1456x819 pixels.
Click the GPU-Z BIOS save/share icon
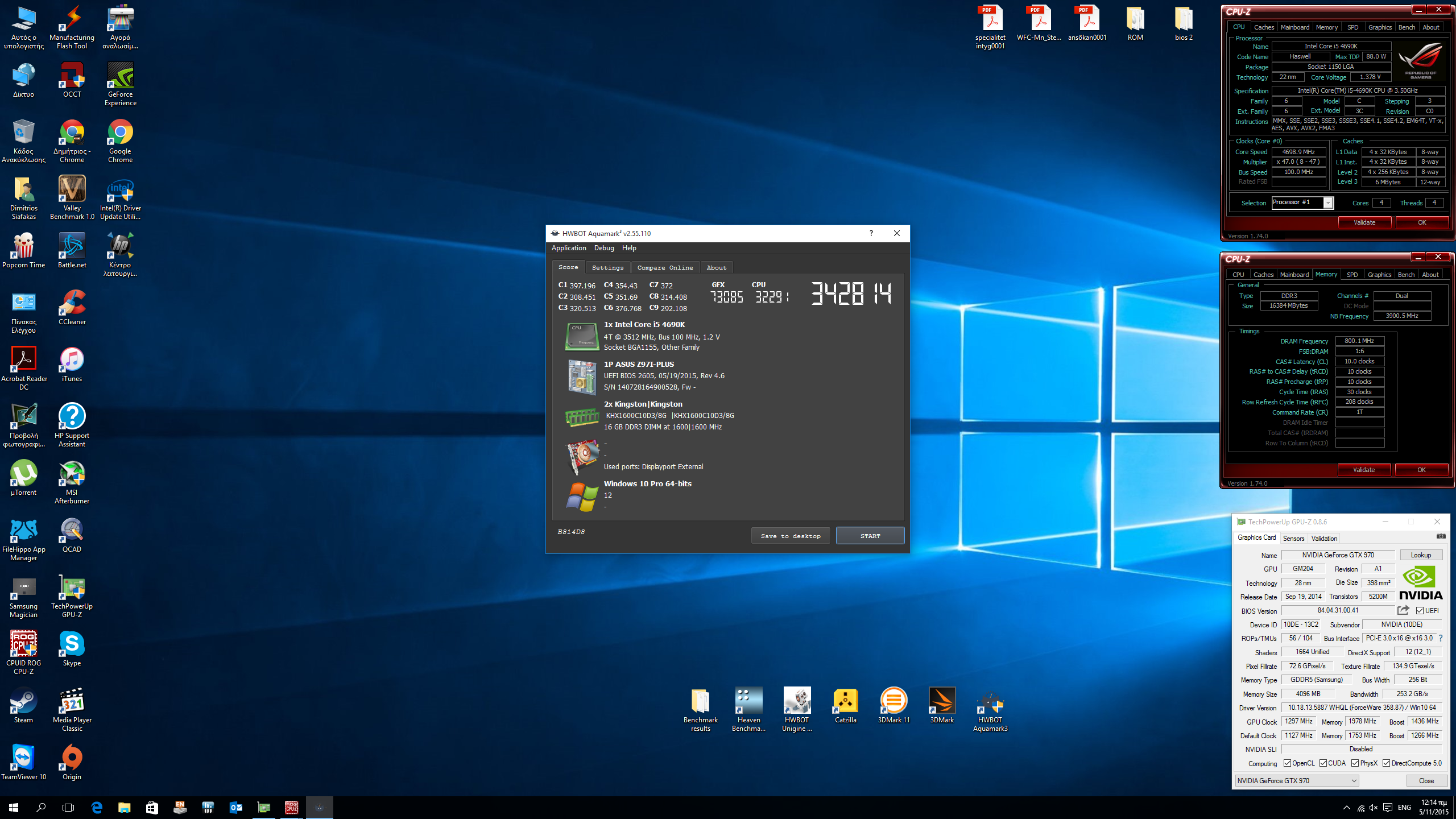(x=1403, y=610)
